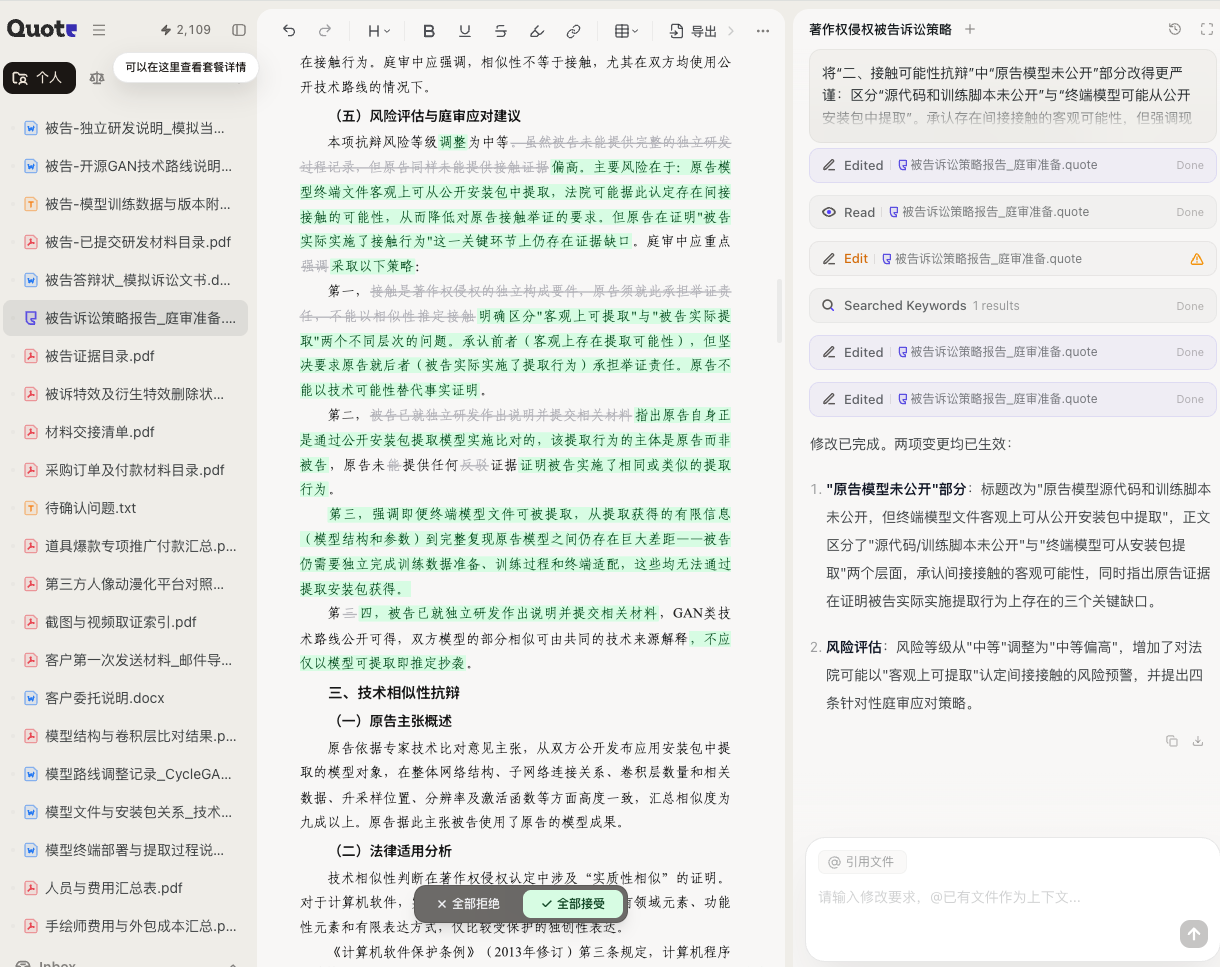This screenshot has width=1220, height=967.
Task: Click the PDF icon of 模型结构与卷积层比对结果
Action: tap(31, 736)
